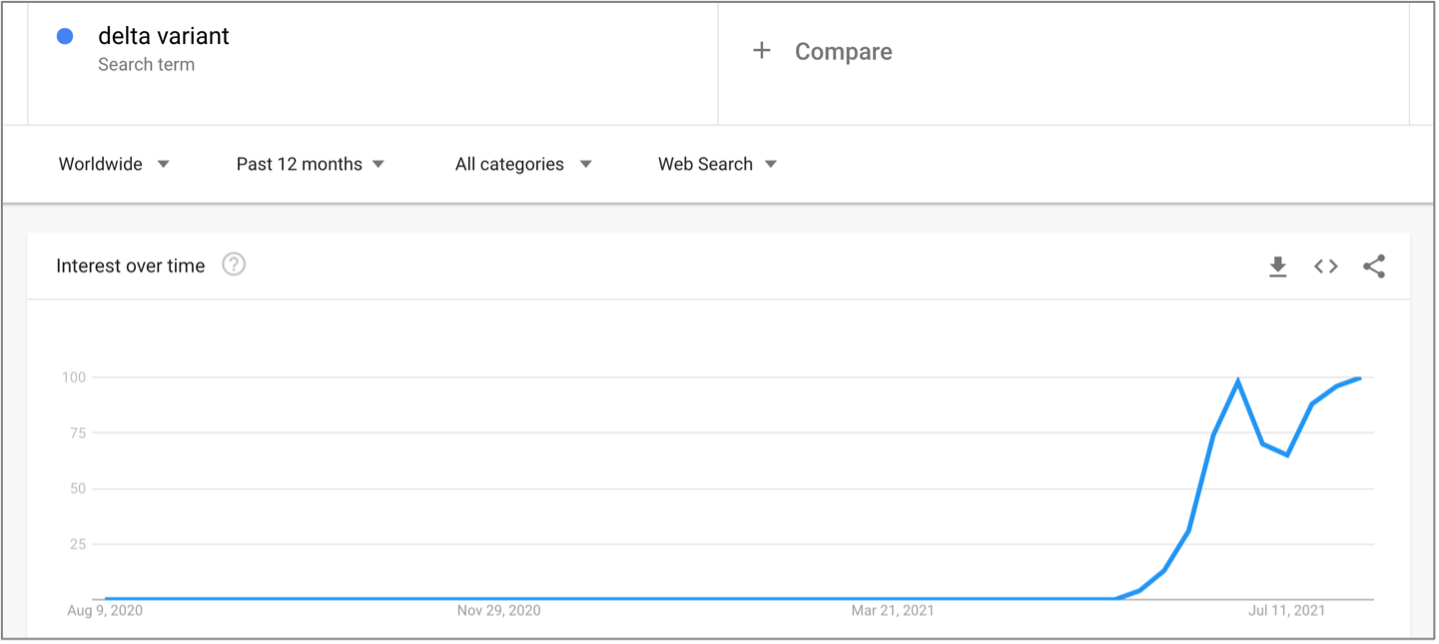This screenshot has width=1439, height=644.
Task: Open the embed code icon
Action: [x=1326, y=266]
